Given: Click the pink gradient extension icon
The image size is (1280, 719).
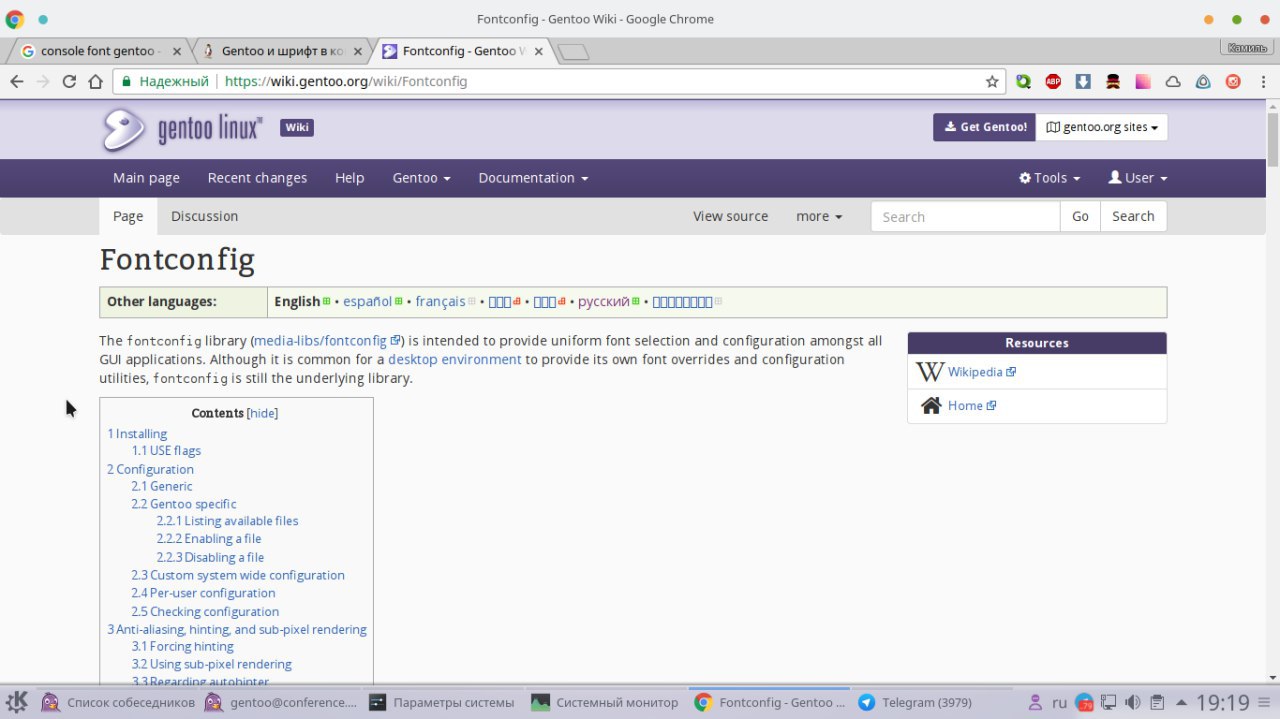Looking at the screenshot, I should [x=1143, y=82].
